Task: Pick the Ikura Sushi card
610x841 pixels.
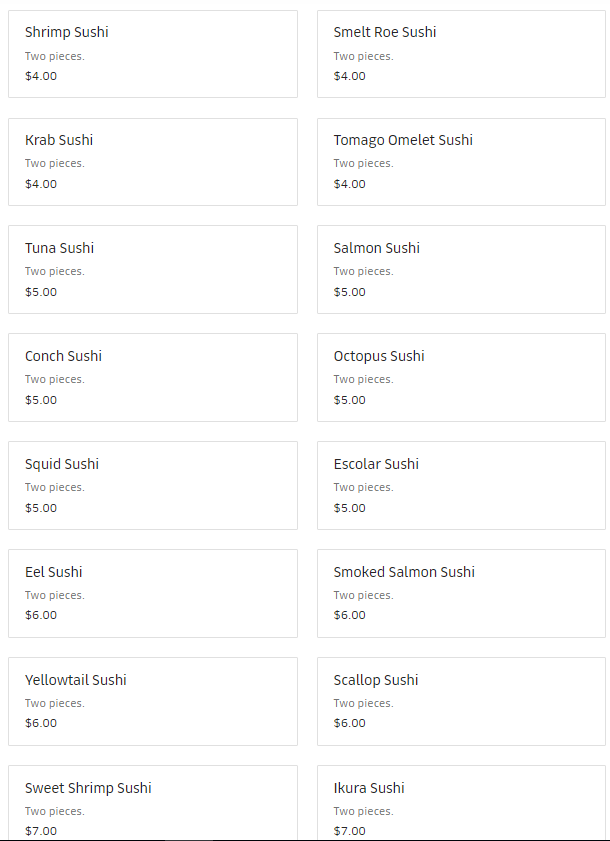Action: tap(461, 803)
